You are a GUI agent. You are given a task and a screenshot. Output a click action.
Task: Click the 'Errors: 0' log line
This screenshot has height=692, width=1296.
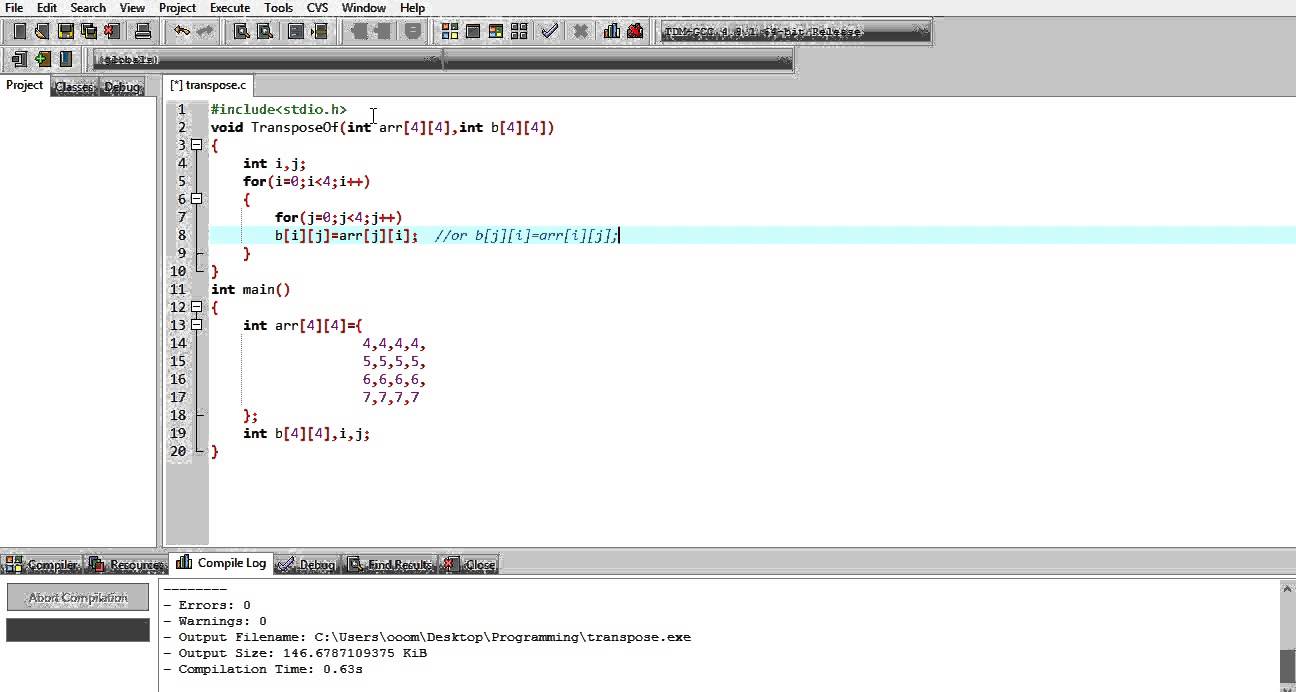pos(207,605)
